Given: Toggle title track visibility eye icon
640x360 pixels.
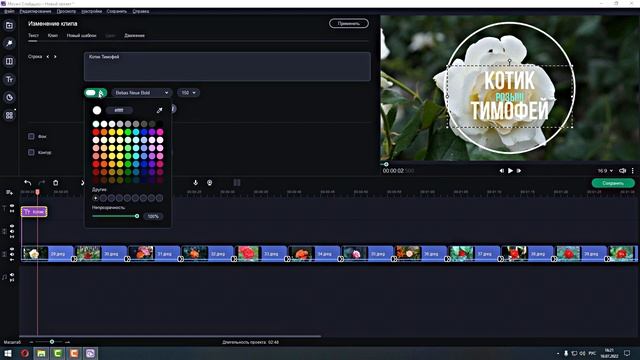Looking at the screenshot, I should click(12, 206).
